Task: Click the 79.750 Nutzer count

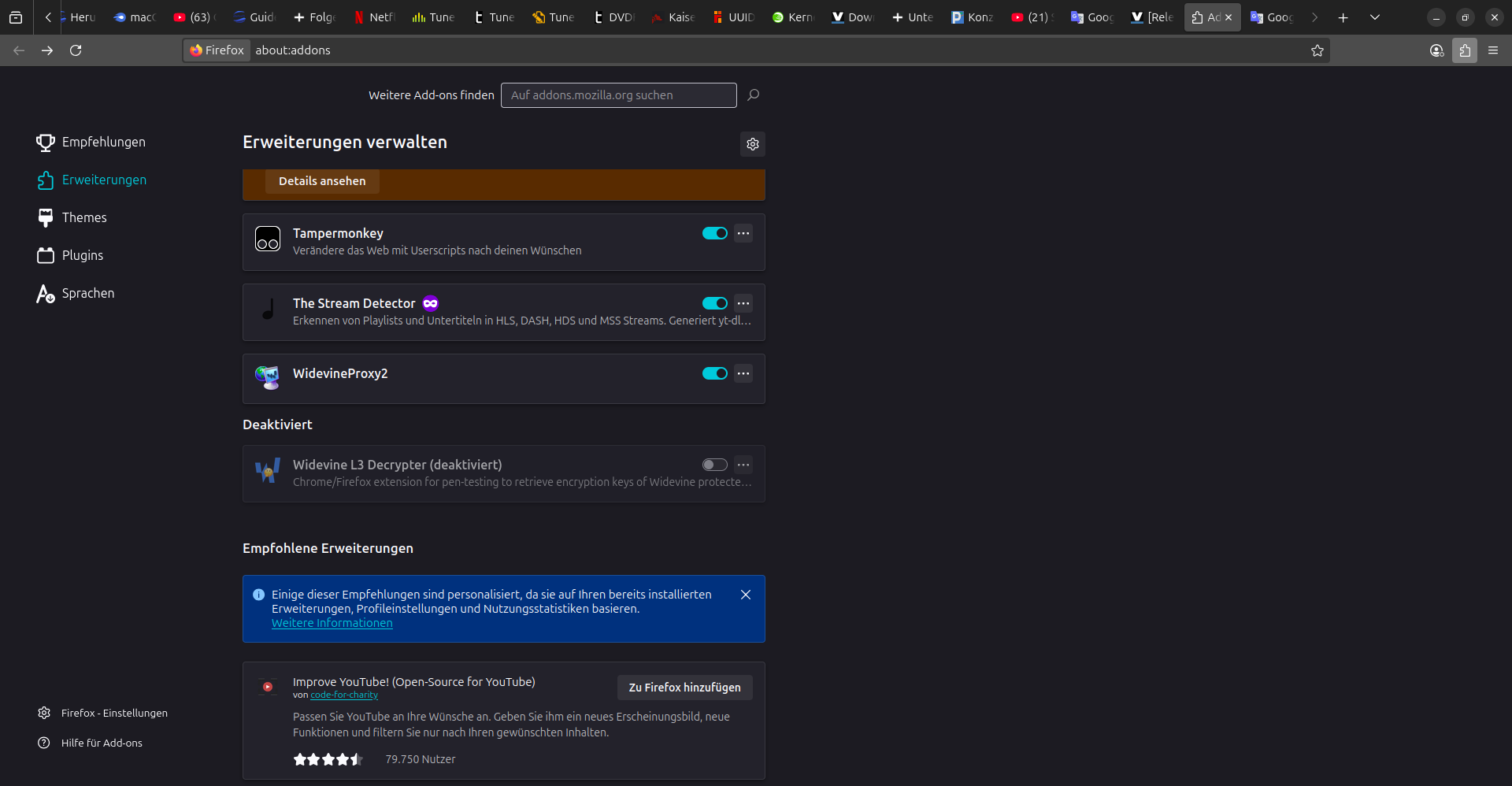Action: click(421, 759)
